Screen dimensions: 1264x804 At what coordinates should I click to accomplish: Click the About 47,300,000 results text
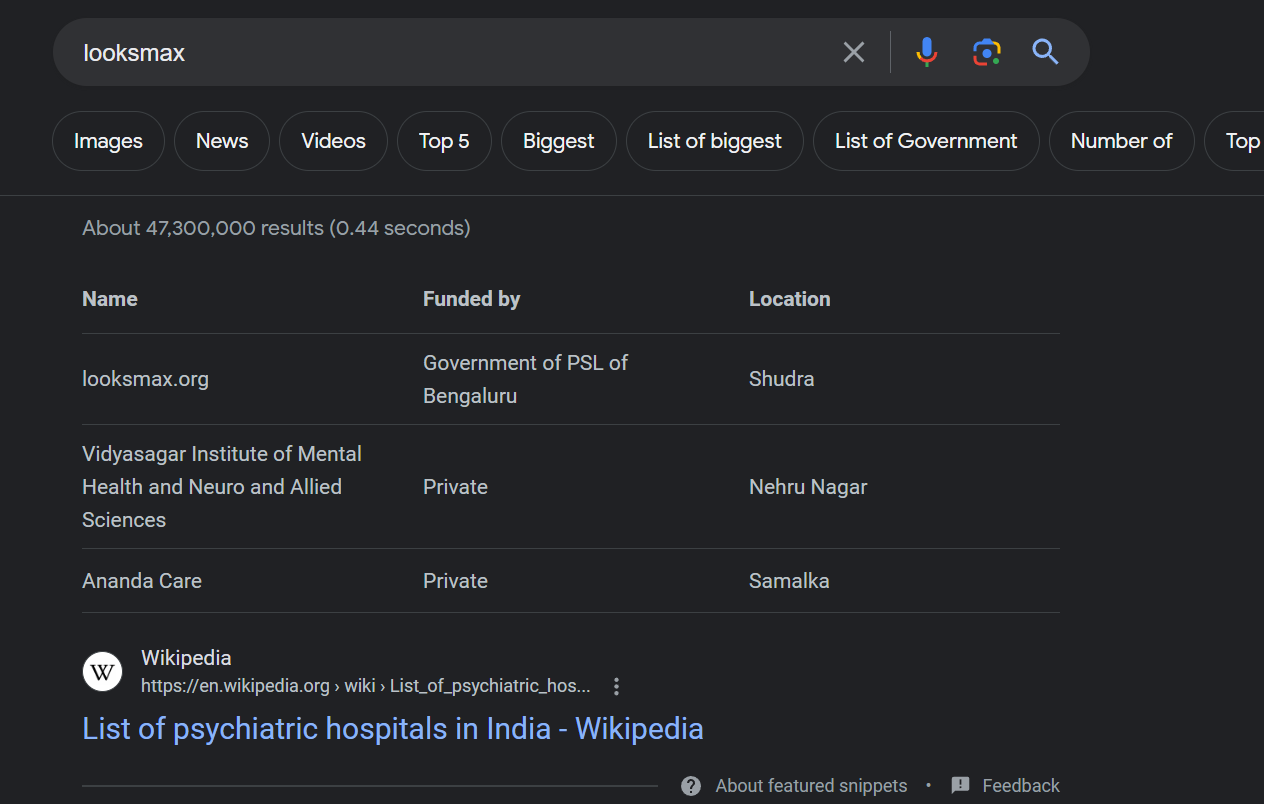(276, 228)
